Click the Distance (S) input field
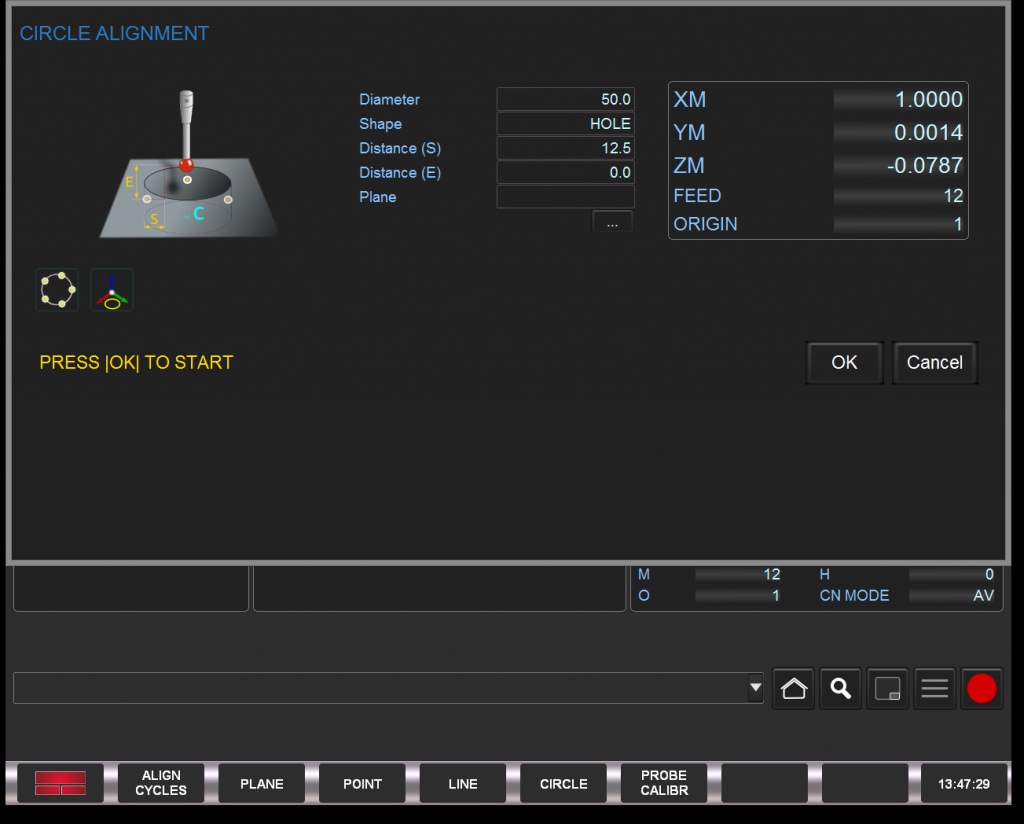The height and width of the screenshot is (824, 1024). click(x=565, y=148)
